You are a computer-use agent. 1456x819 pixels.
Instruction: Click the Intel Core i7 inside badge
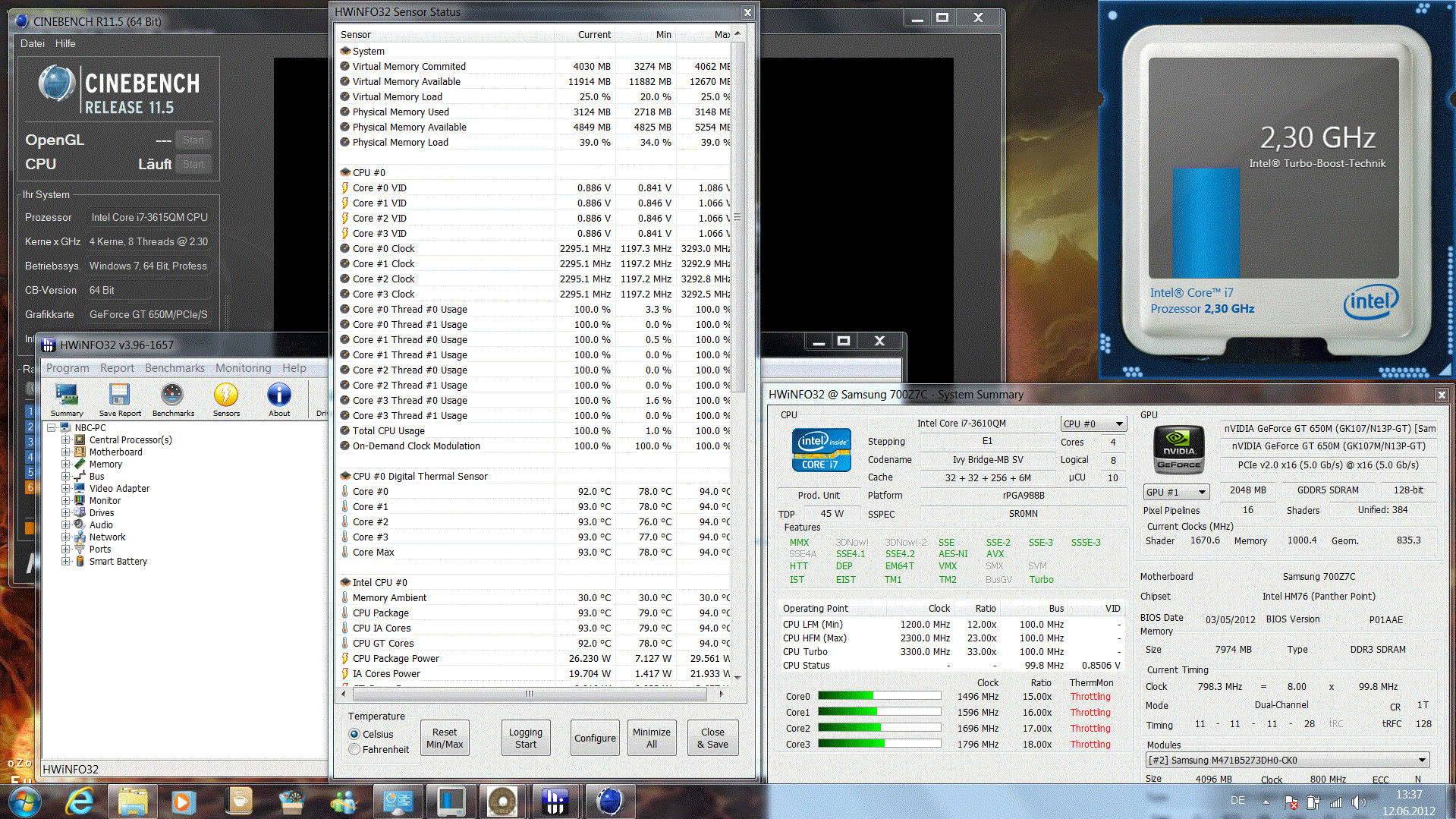(x=821, y=450)
